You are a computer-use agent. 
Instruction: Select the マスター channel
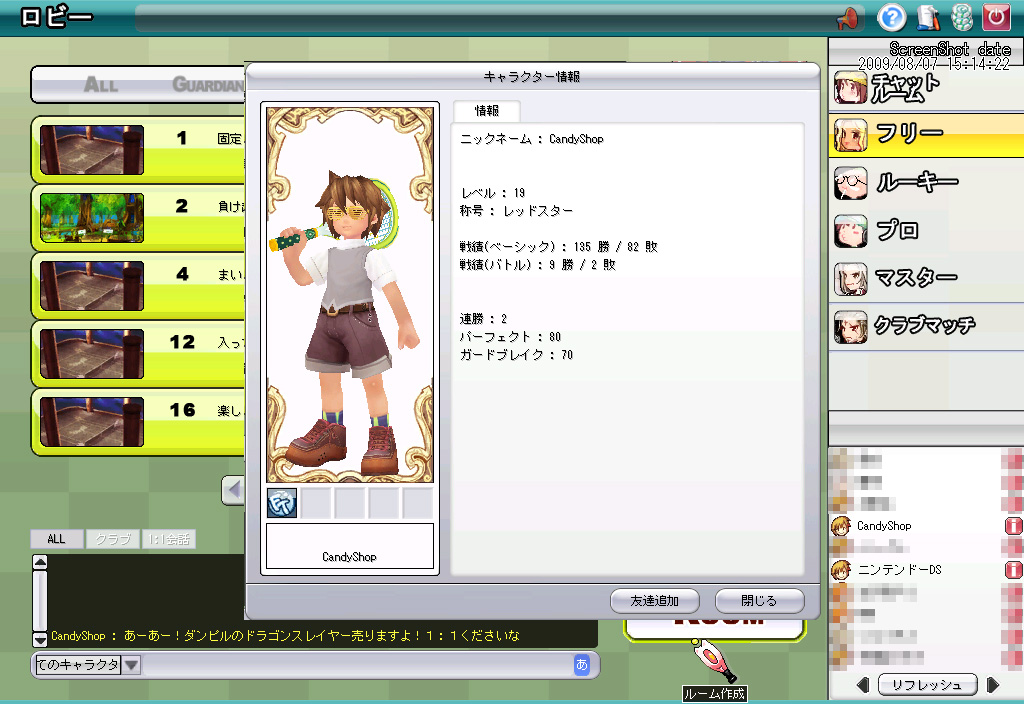pyautogui.click(x=926, y=278)
